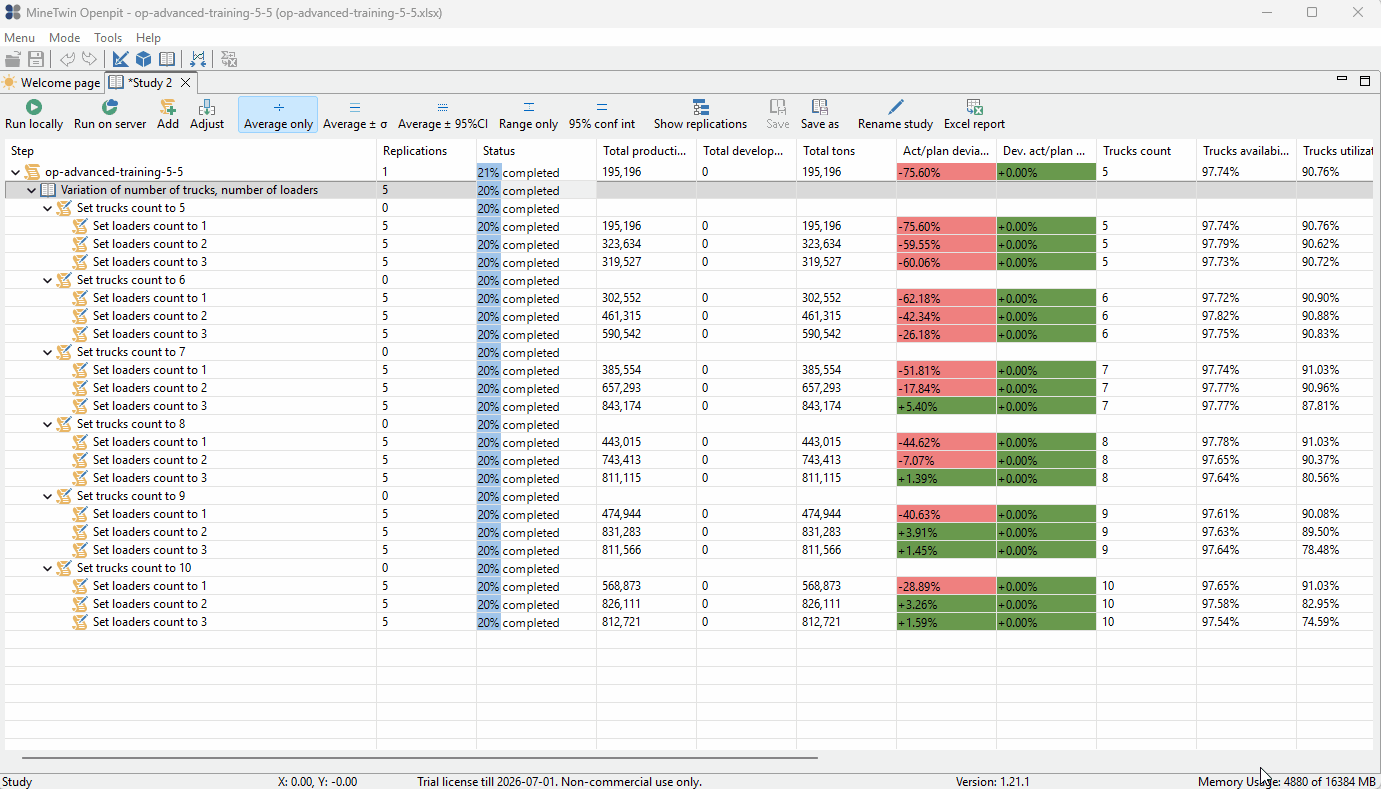
Task: Select Set loaders count to 2 under trucks count 9
Action: click(150, 532)
